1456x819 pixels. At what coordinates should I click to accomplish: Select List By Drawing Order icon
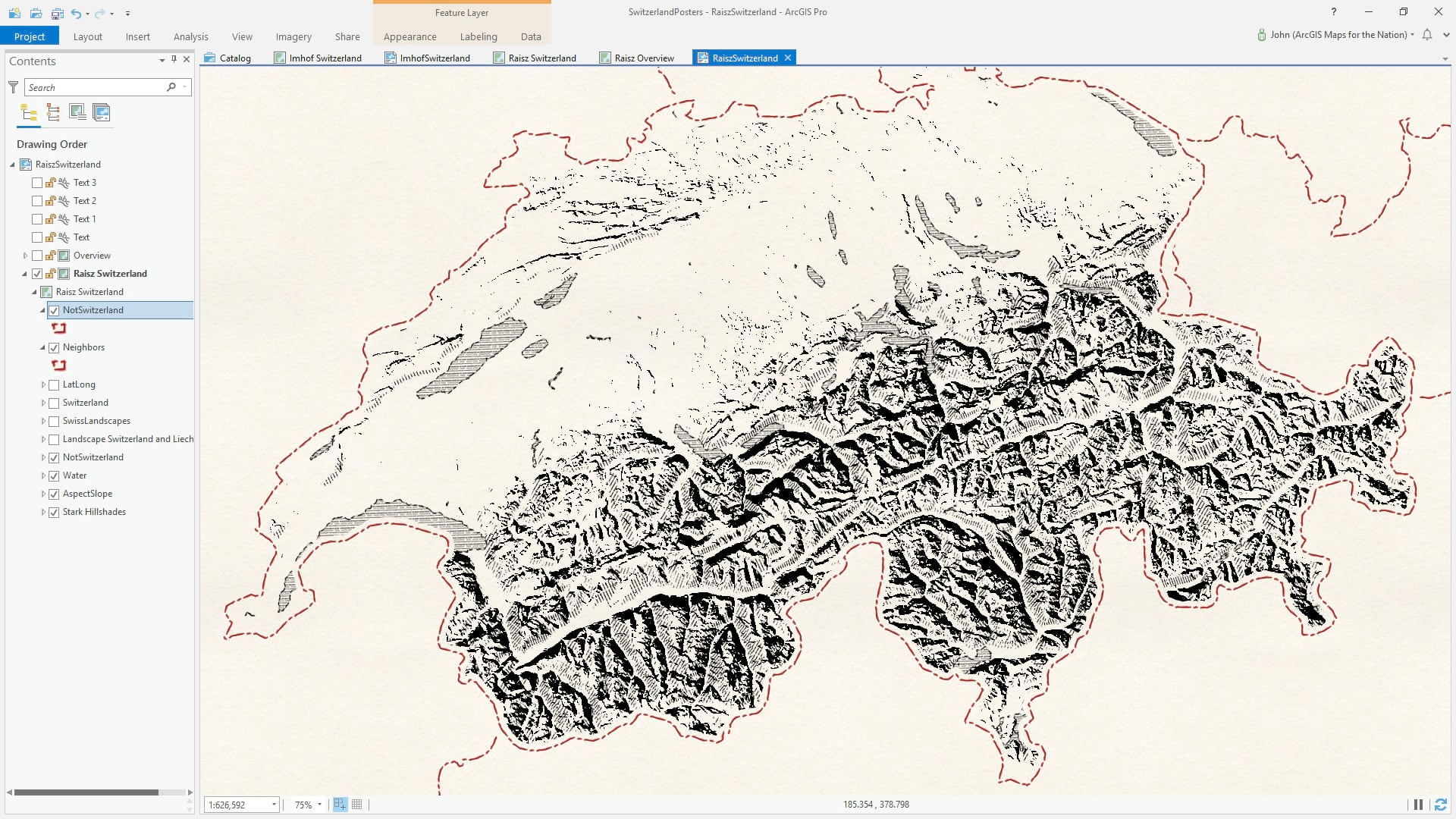[x=29, y=113]
